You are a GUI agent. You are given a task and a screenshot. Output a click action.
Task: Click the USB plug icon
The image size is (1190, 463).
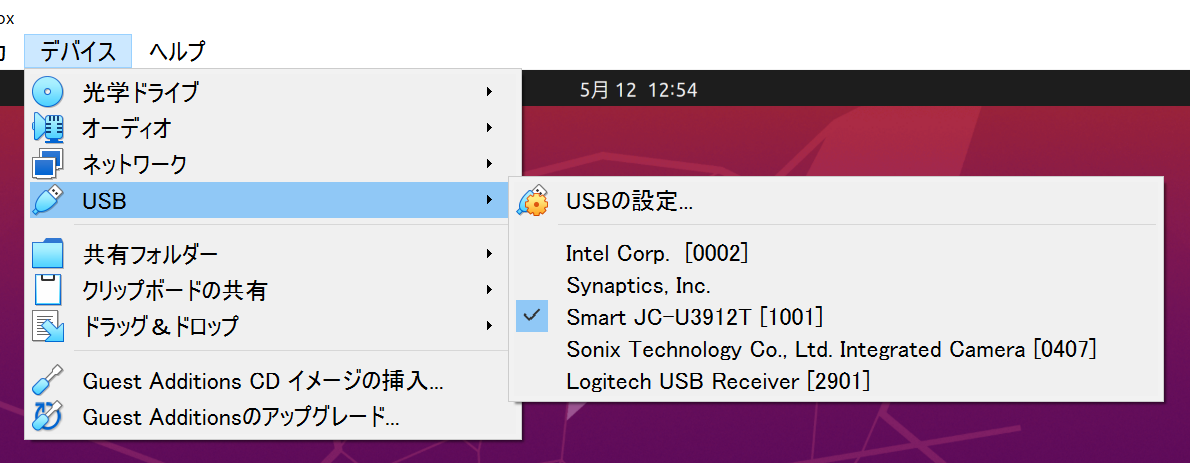pyautogui.click(x=47, y=200)
